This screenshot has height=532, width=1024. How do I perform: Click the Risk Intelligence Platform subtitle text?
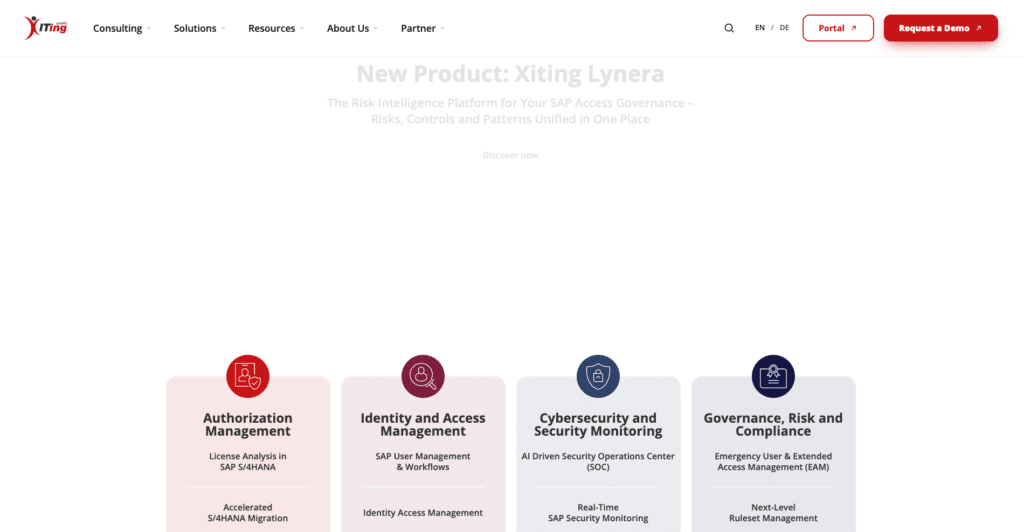click(511, 111)
